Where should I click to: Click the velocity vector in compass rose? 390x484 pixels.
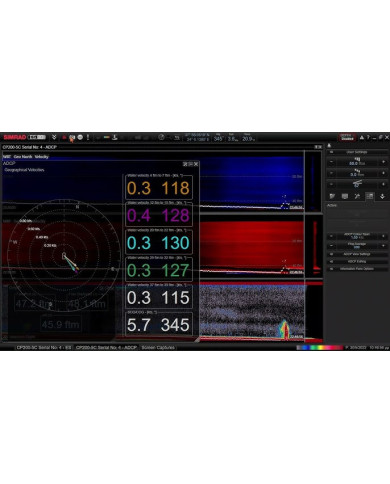[x=70, y=262]
